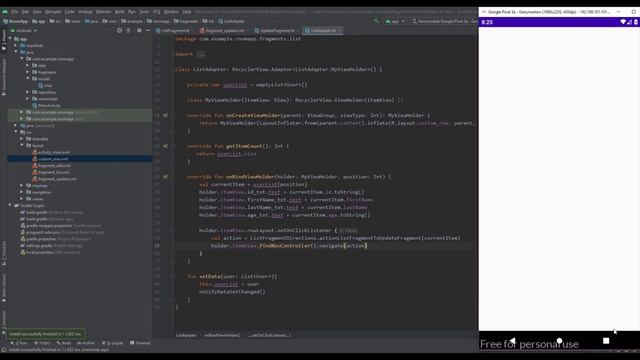This screenshot has width=640, height=360.
Task: Collapse the res folder
Action: tap(16, 132)
